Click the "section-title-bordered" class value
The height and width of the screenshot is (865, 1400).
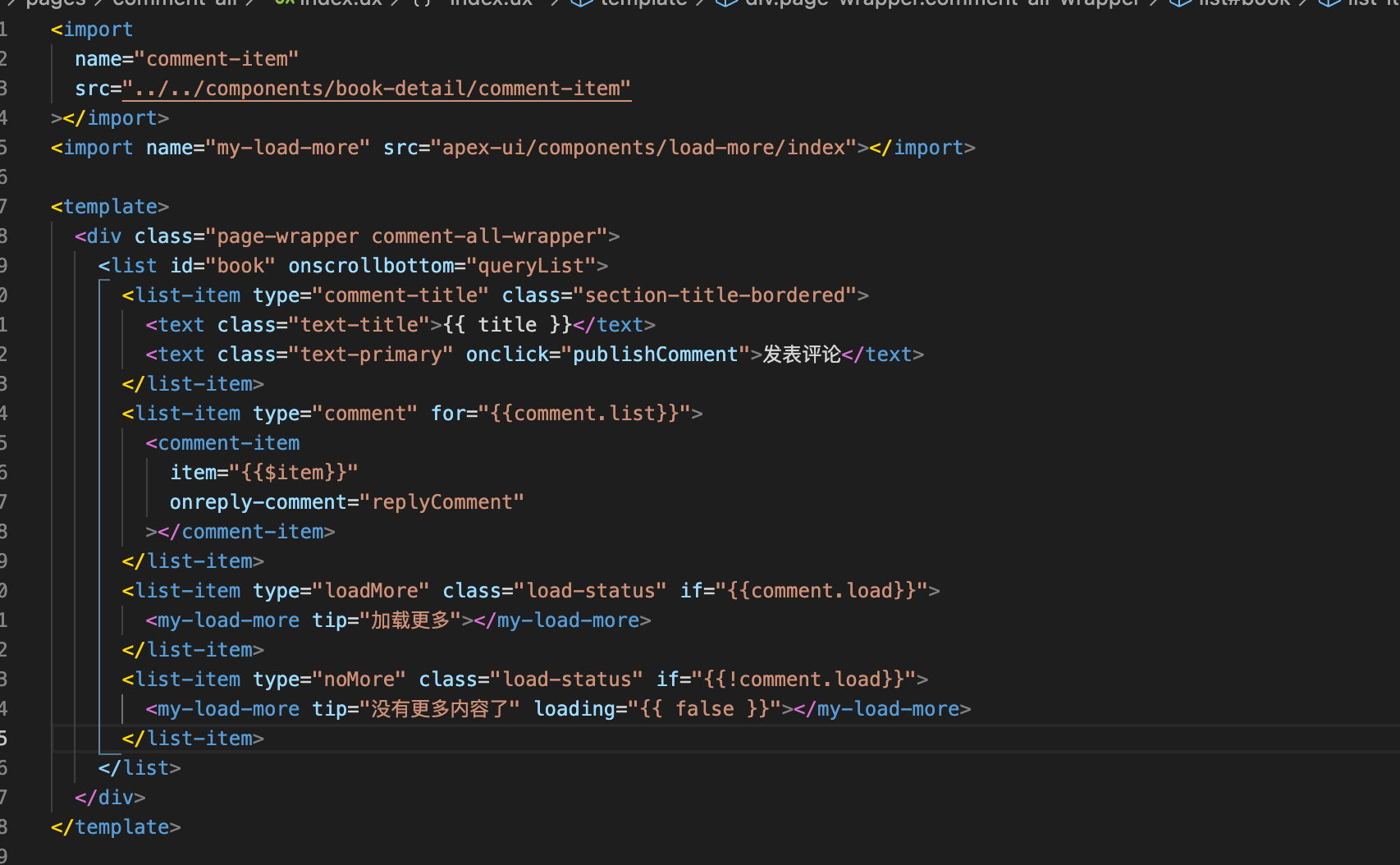click(x=715, y=295)
